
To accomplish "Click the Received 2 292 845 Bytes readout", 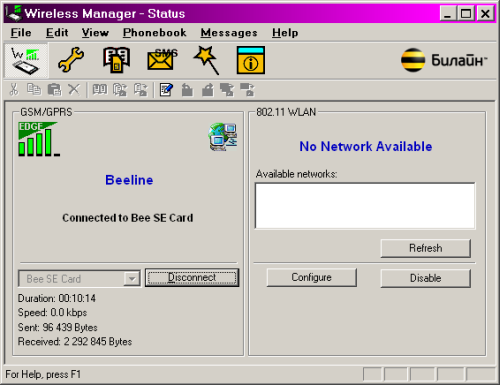I will (x=75, y=342).
